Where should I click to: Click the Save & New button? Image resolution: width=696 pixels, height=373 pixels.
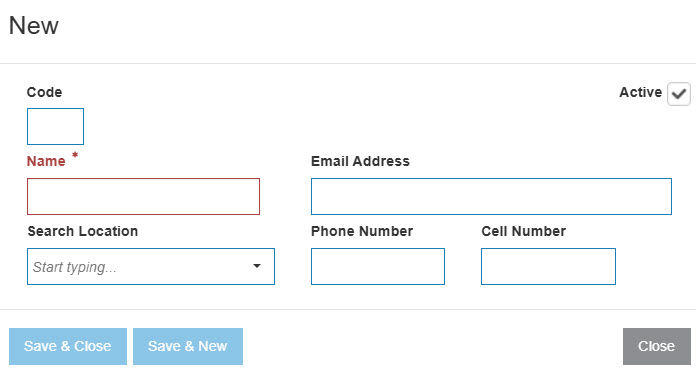click(x=188, y=346)
